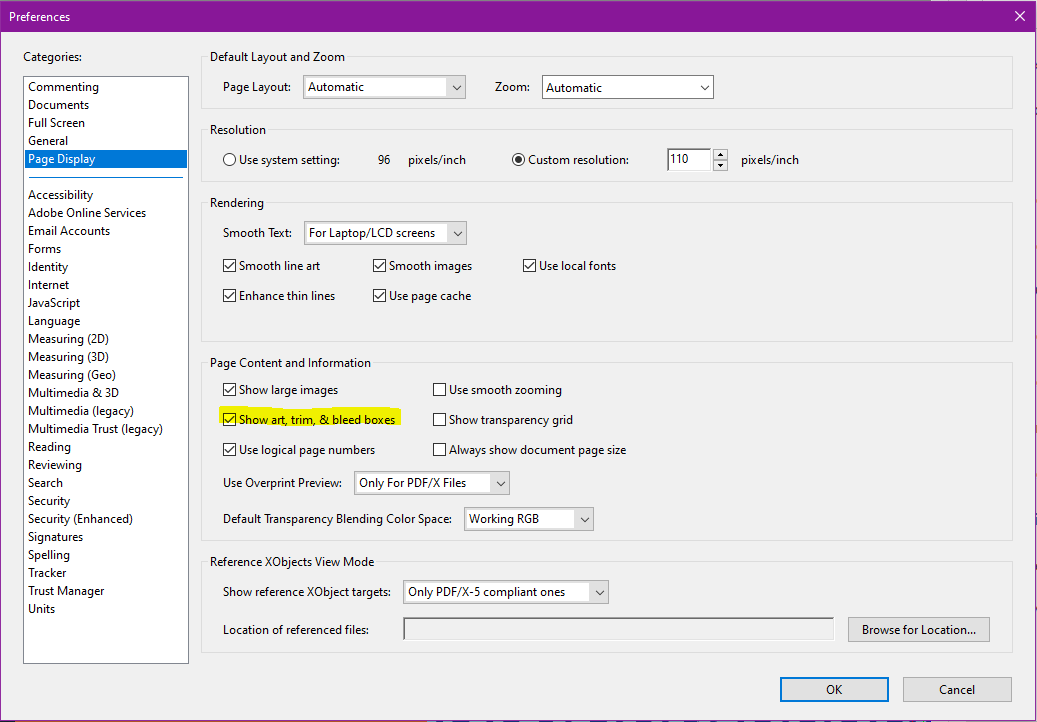Select the Reviewing category
The image size is (1037, 722).
pos(55,464)
